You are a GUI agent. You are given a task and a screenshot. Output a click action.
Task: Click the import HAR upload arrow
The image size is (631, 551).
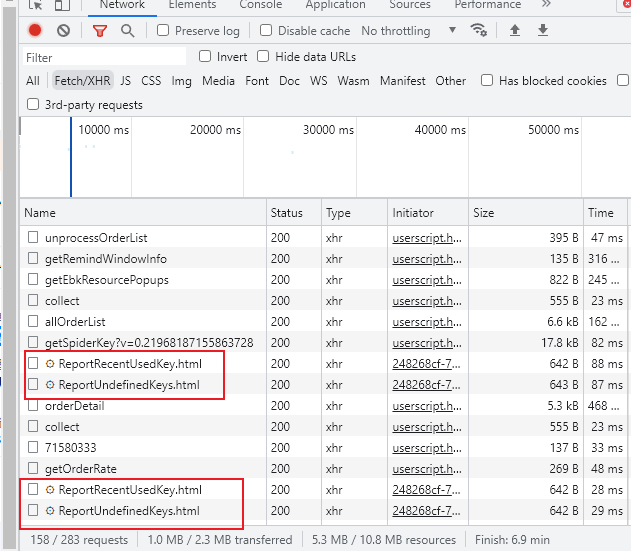(515, 31)
